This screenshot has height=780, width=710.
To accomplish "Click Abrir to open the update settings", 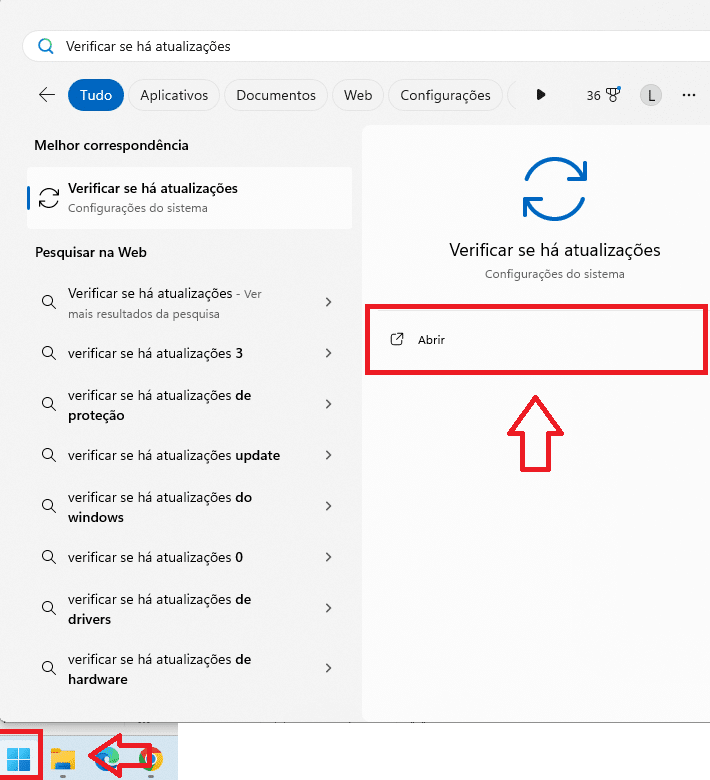I will 432,340.
